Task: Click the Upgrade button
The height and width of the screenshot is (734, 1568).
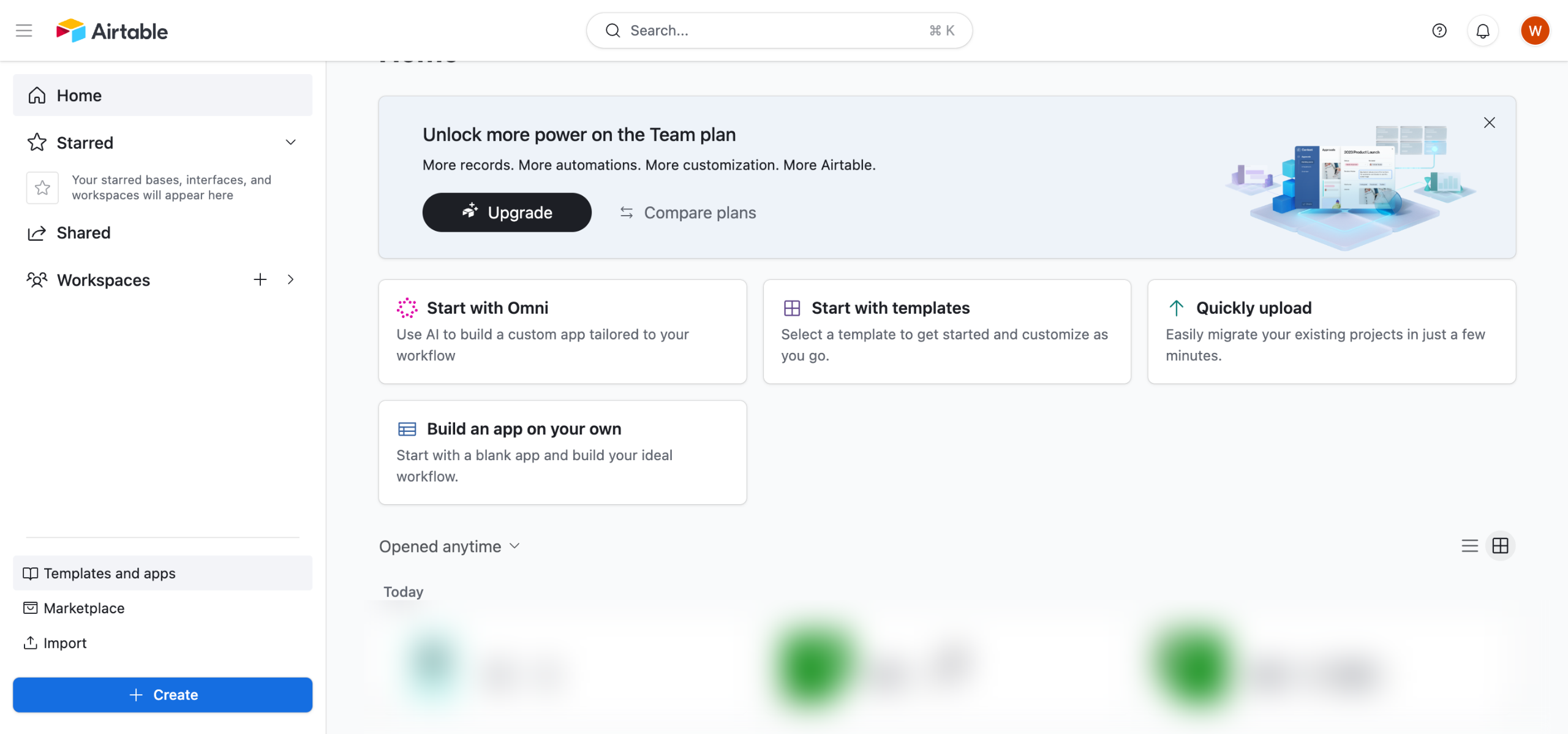Action: [507, 213]
